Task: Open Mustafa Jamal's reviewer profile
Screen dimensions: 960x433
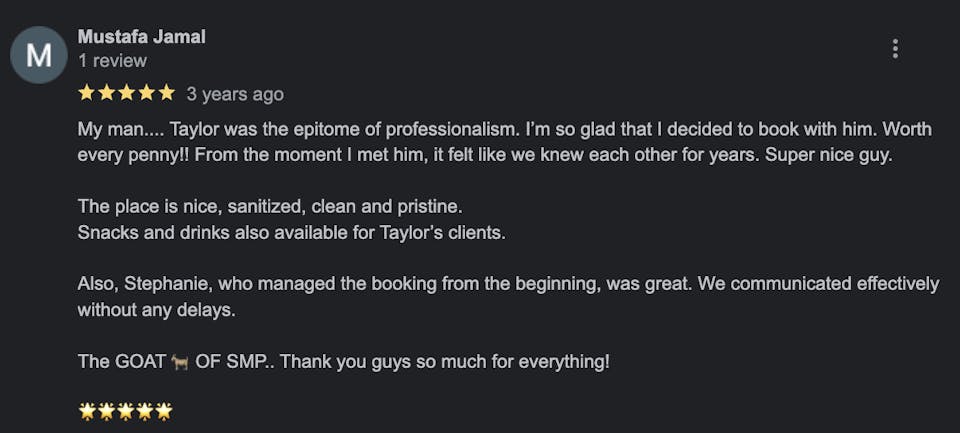Action: (141, 37)
